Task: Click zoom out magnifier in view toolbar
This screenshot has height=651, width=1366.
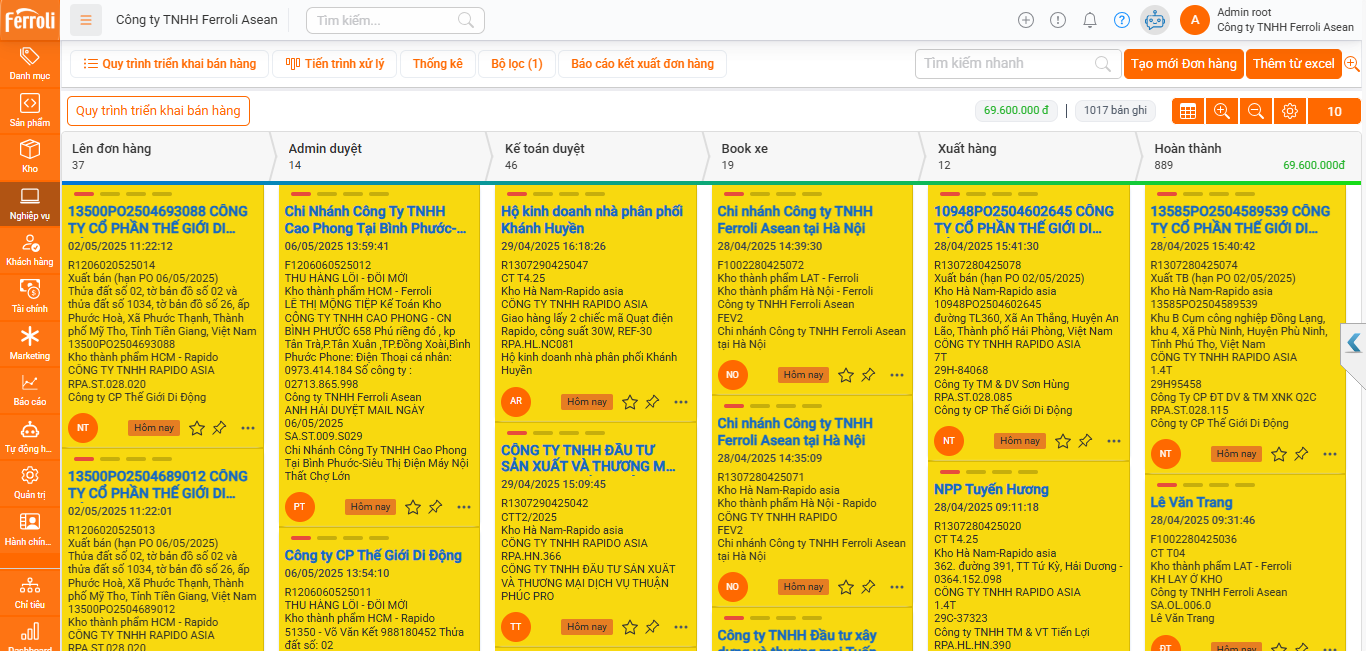Action: (1256, 111)
